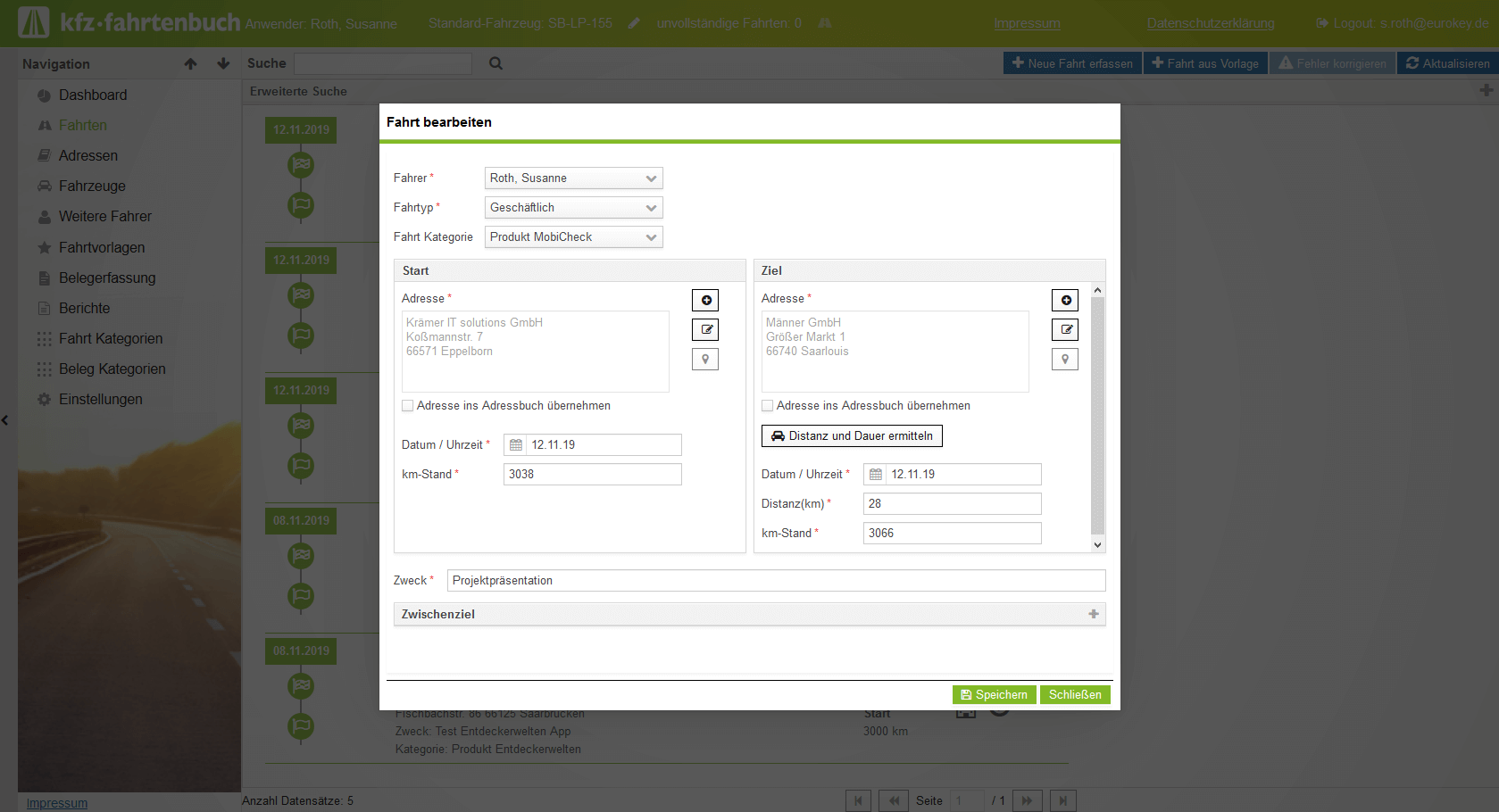The height and width of the screenshot is (812, 1499).
Task: Open calendar icon for Start Datum
Action: tap(516, 444)
